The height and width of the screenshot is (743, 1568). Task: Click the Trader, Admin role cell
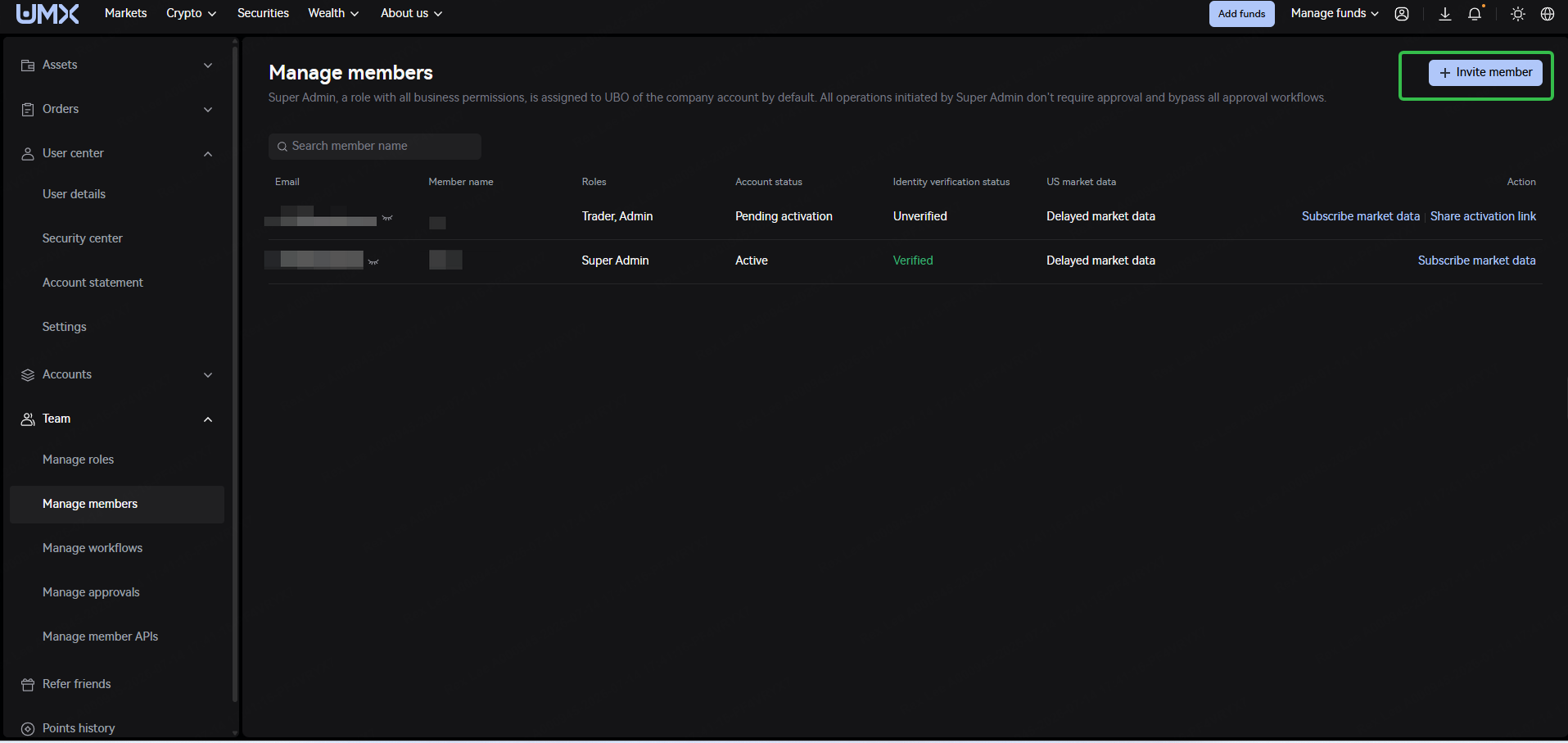click(x=617, y=216)
